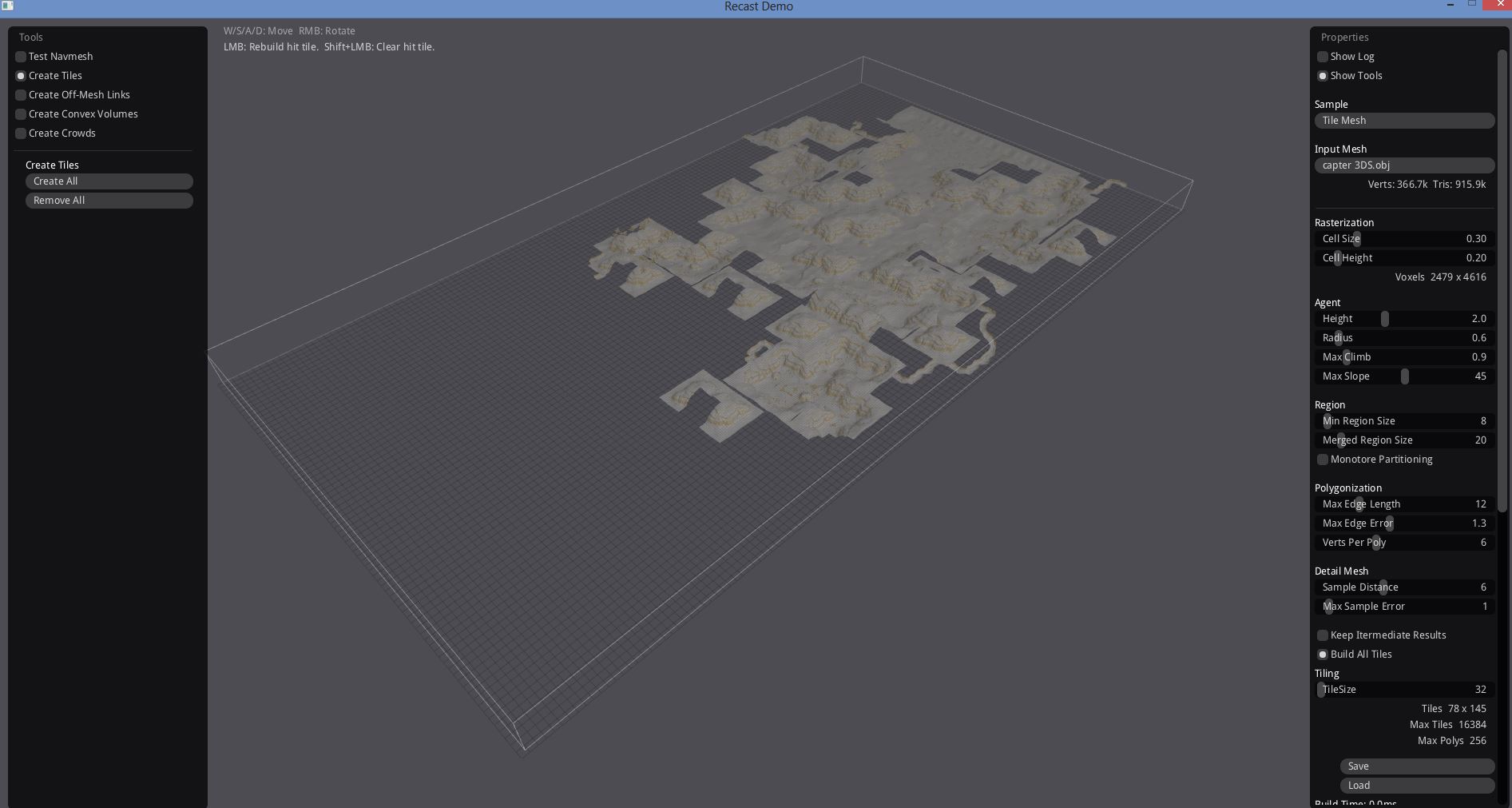The image size is (1512, 808).
Task: Save the navmesh with Save button
Action: click(x=1416, y=766)
